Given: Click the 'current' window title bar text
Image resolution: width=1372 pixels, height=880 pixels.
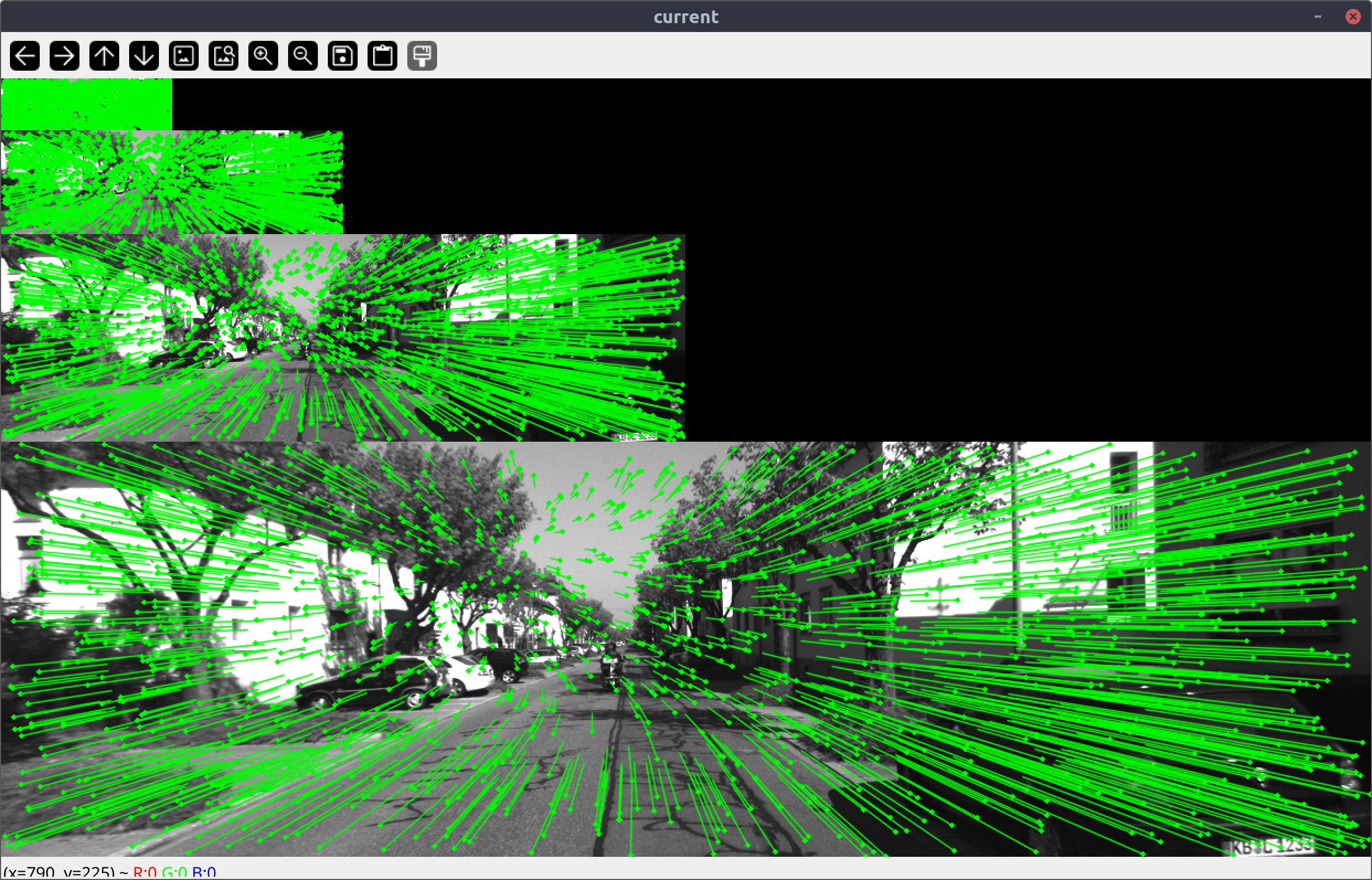Looking at the screenshot, I should coord(685,17).
